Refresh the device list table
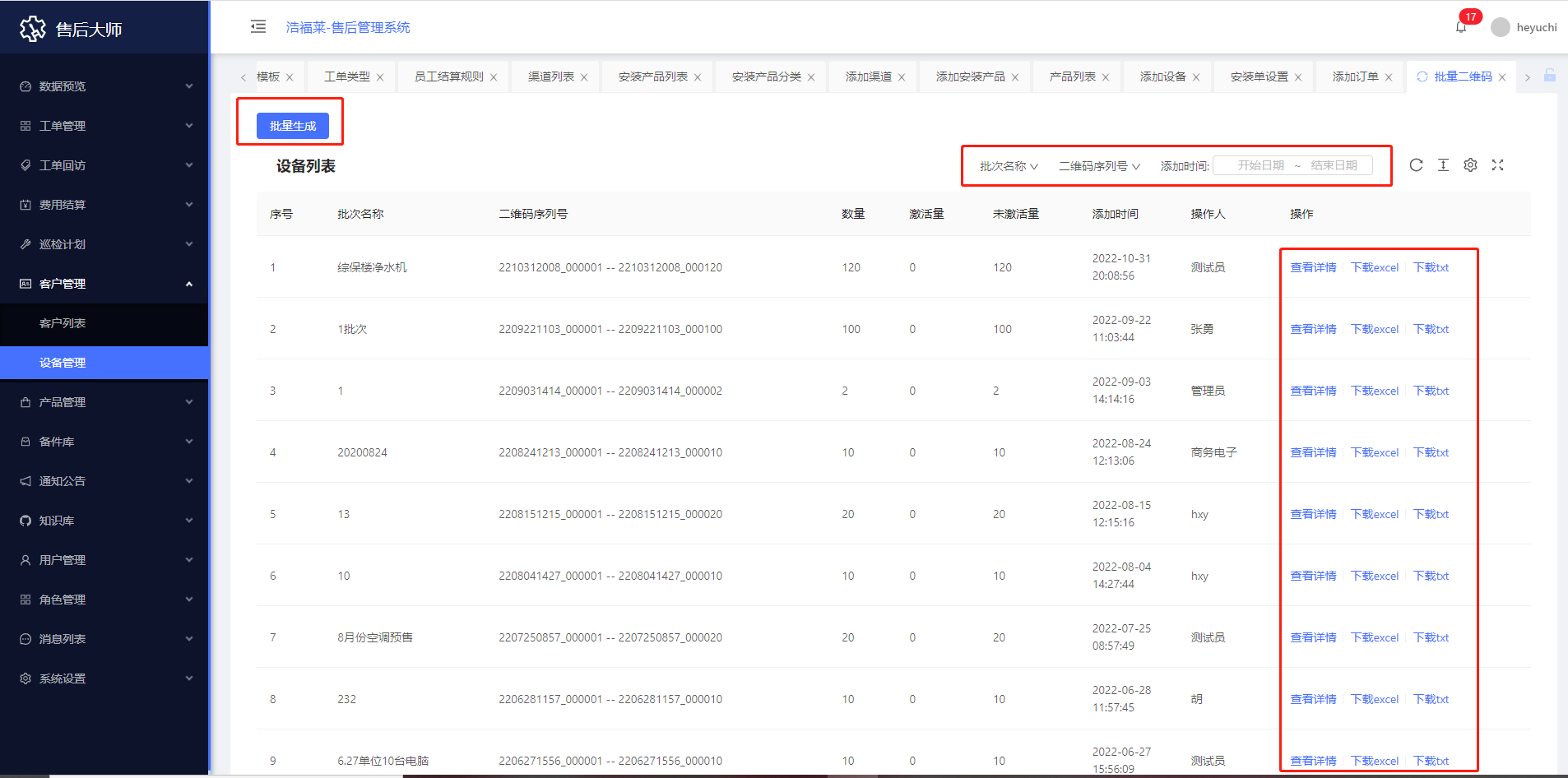This screenshot has width=1568, height=778. click(1416, 165)
